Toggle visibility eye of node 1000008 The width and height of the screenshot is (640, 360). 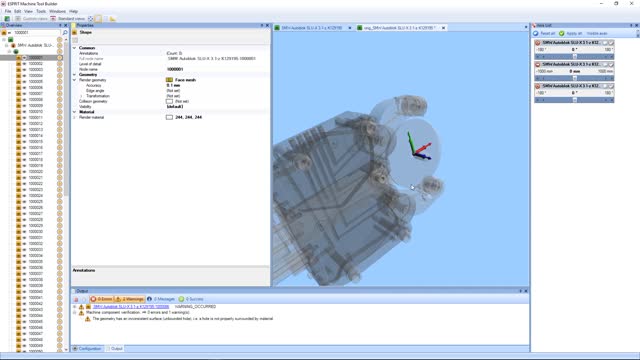tap(24, 100)
